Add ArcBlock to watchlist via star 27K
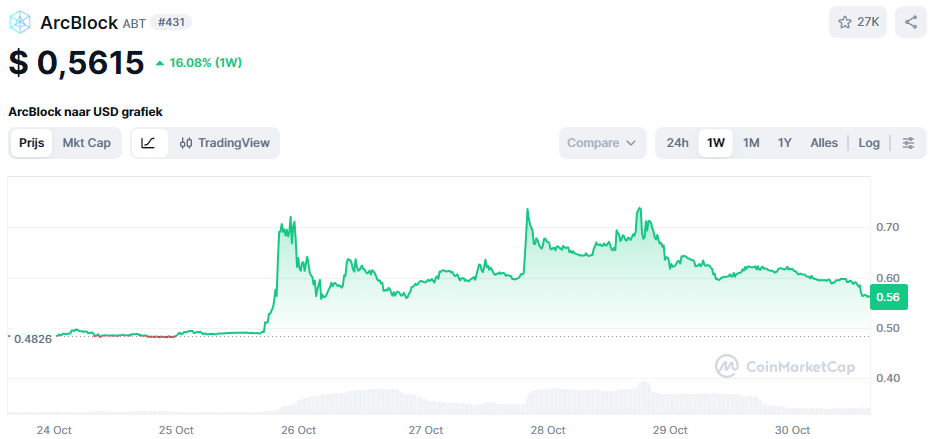The width and height of the screenshot is (932, 439). point(858,23)
